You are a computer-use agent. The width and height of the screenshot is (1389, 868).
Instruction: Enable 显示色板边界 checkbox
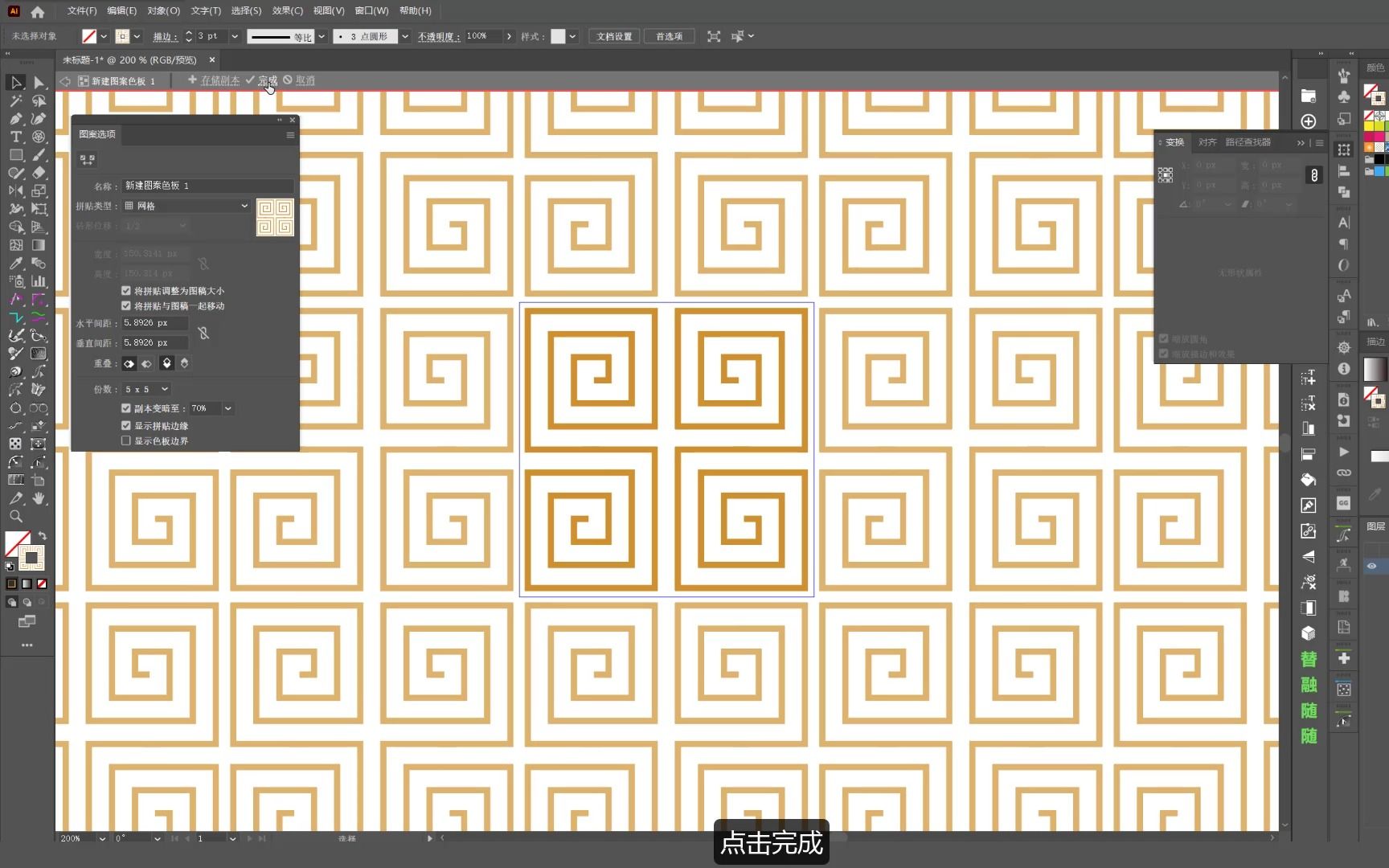pos(126,441)
